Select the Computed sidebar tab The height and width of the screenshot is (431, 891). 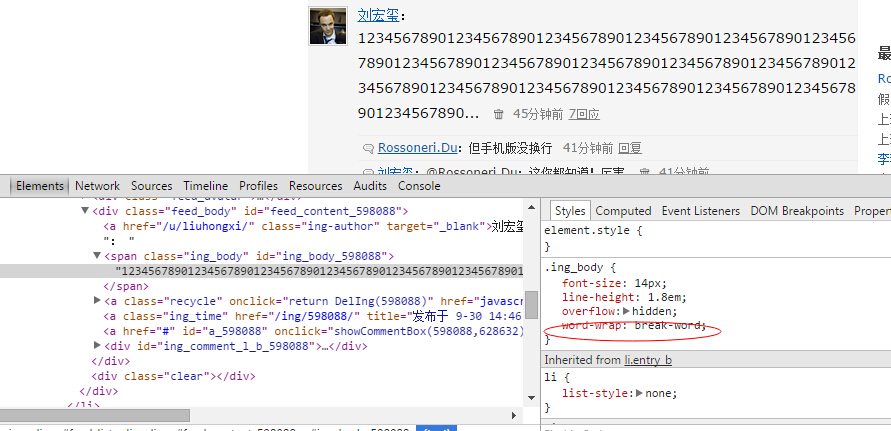pos(623,211)
